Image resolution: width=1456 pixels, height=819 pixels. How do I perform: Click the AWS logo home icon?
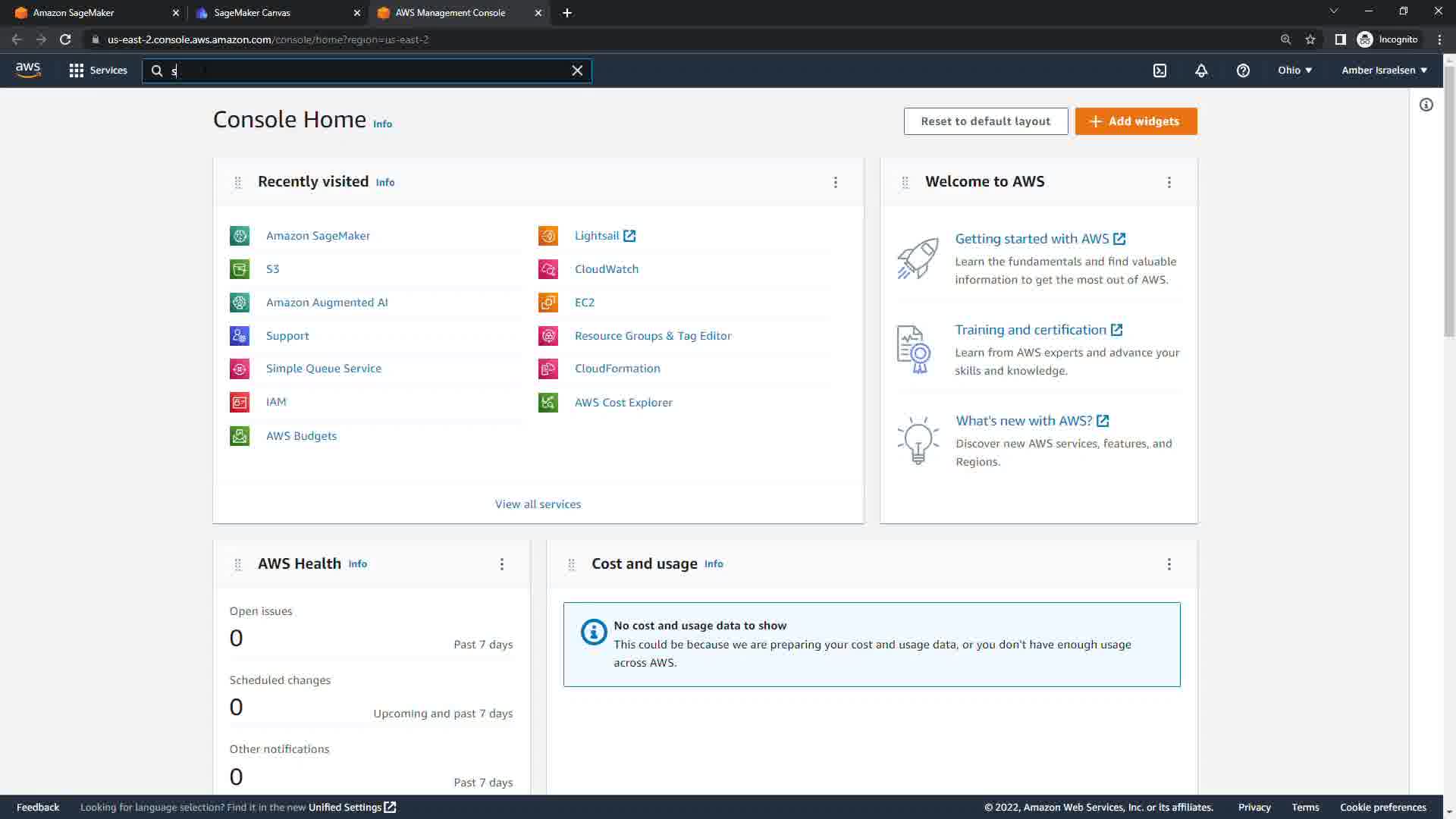(28, 70)
